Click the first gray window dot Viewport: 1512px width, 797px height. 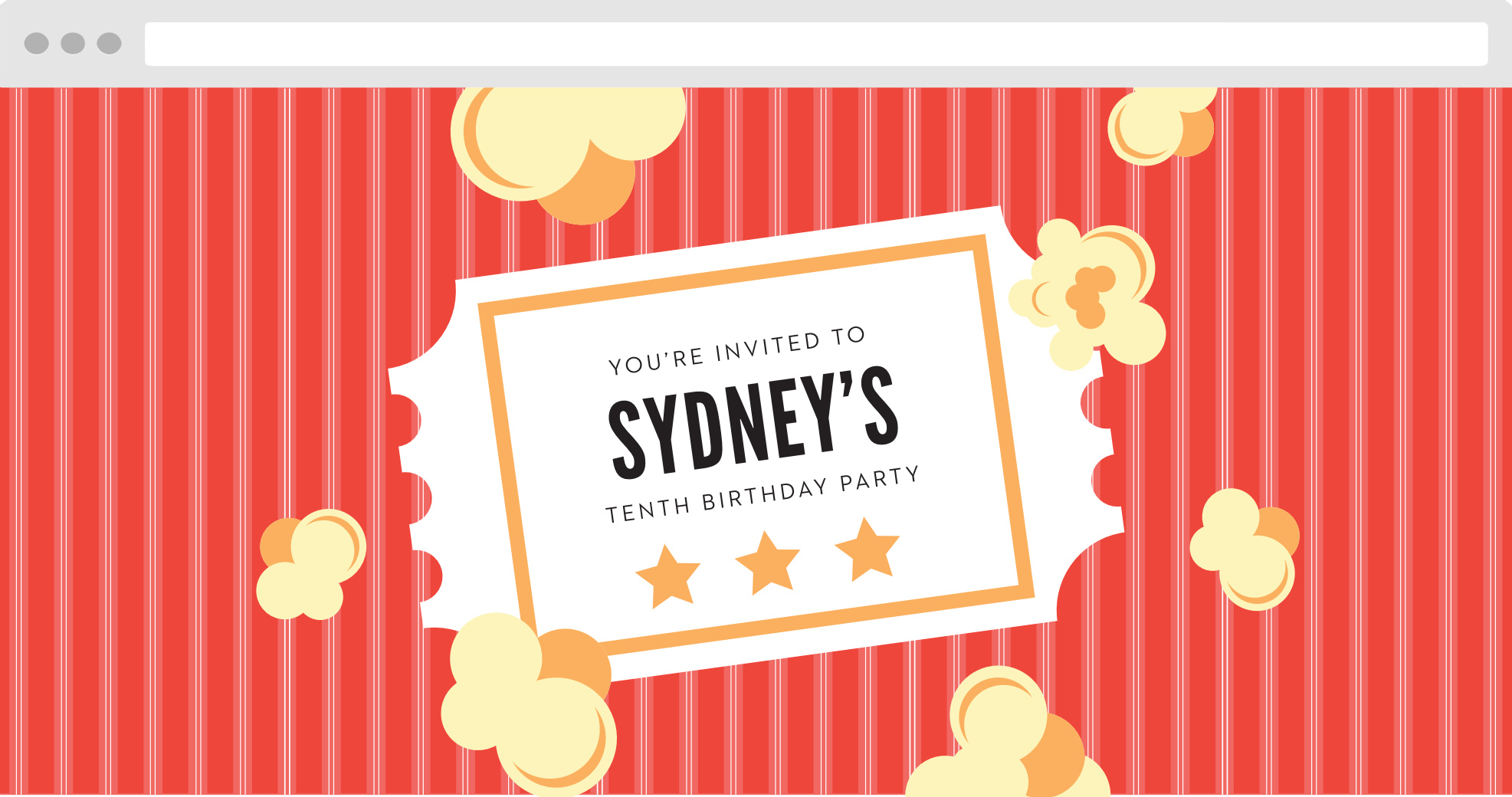click(37, 43)
